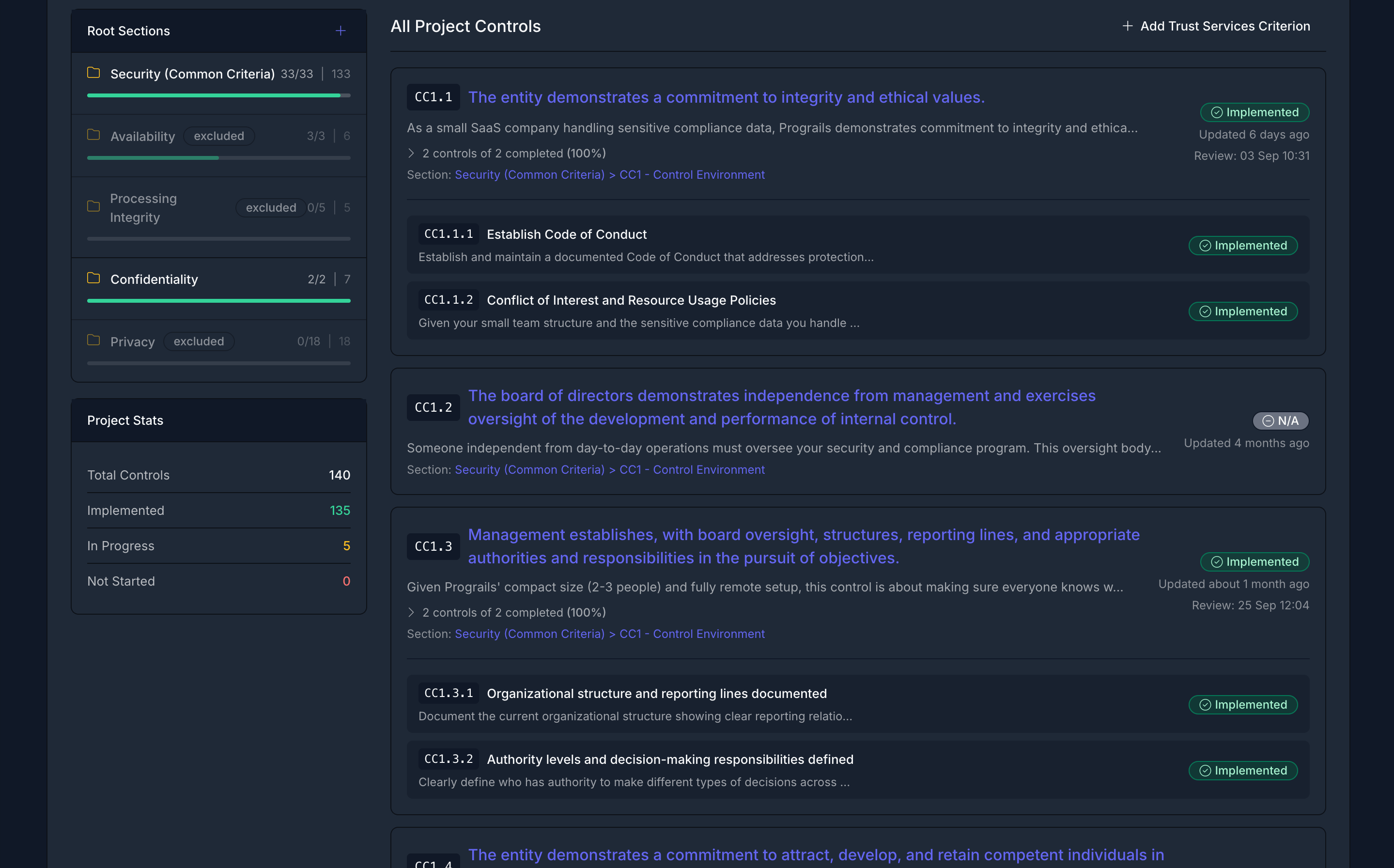1394x868 pixels.
Task: Click the Total Controls value 140
Action: 339,475
